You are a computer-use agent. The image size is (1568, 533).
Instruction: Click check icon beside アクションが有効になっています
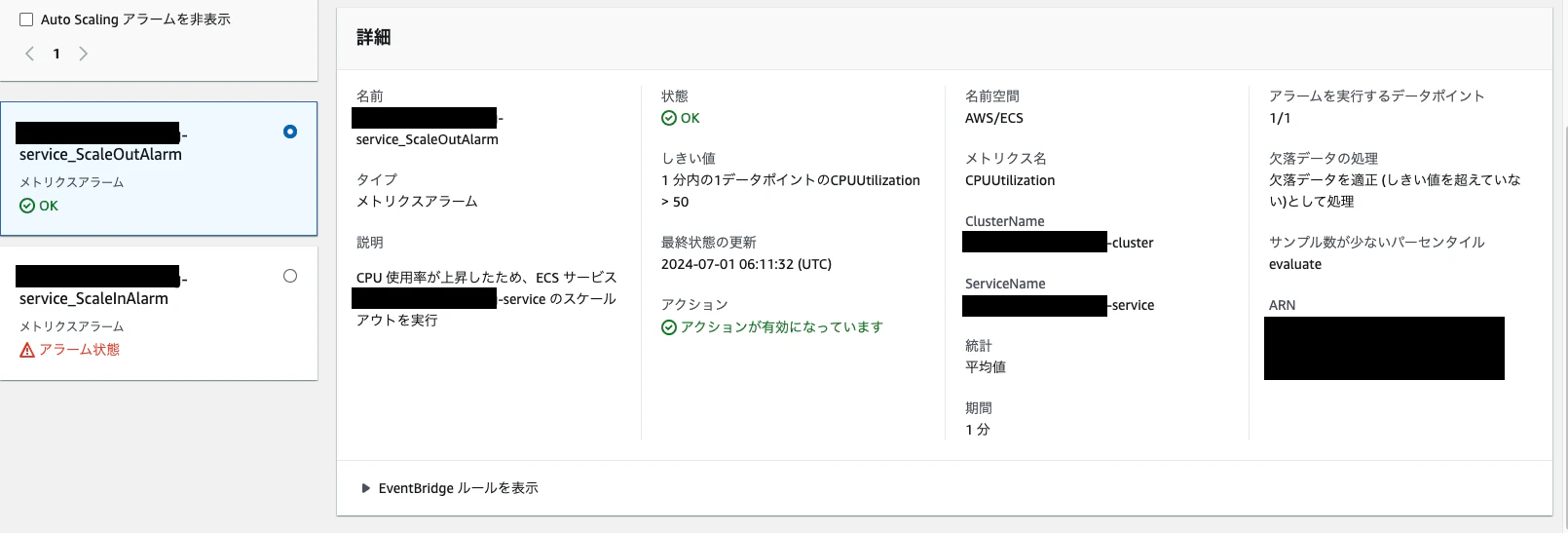669,327
